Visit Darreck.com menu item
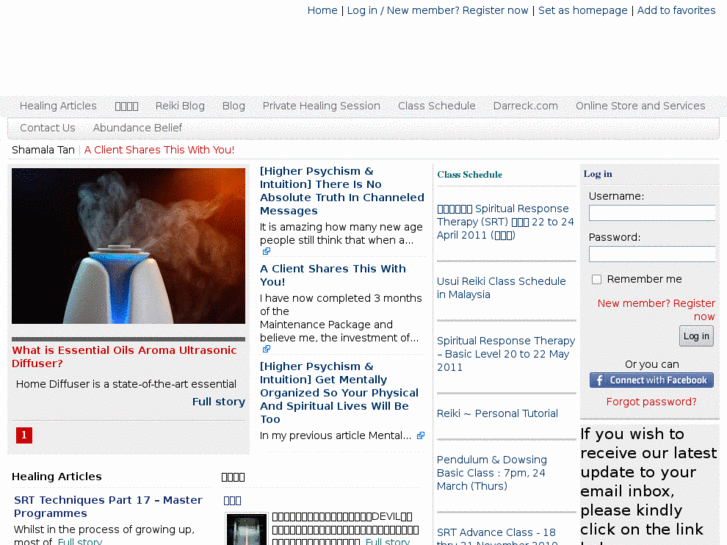Image resolution: width=727 pixels, height=545 pixels. tap(525, 106)
